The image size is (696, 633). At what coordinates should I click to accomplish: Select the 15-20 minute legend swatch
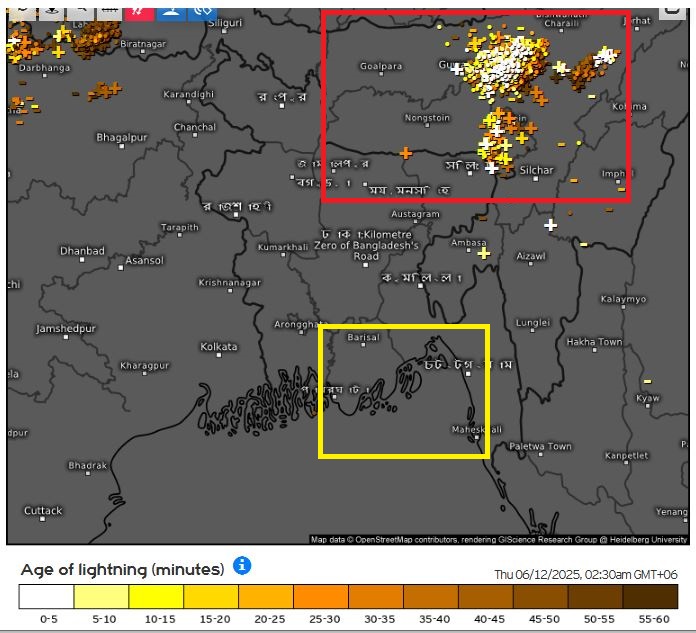coord(211,596)
